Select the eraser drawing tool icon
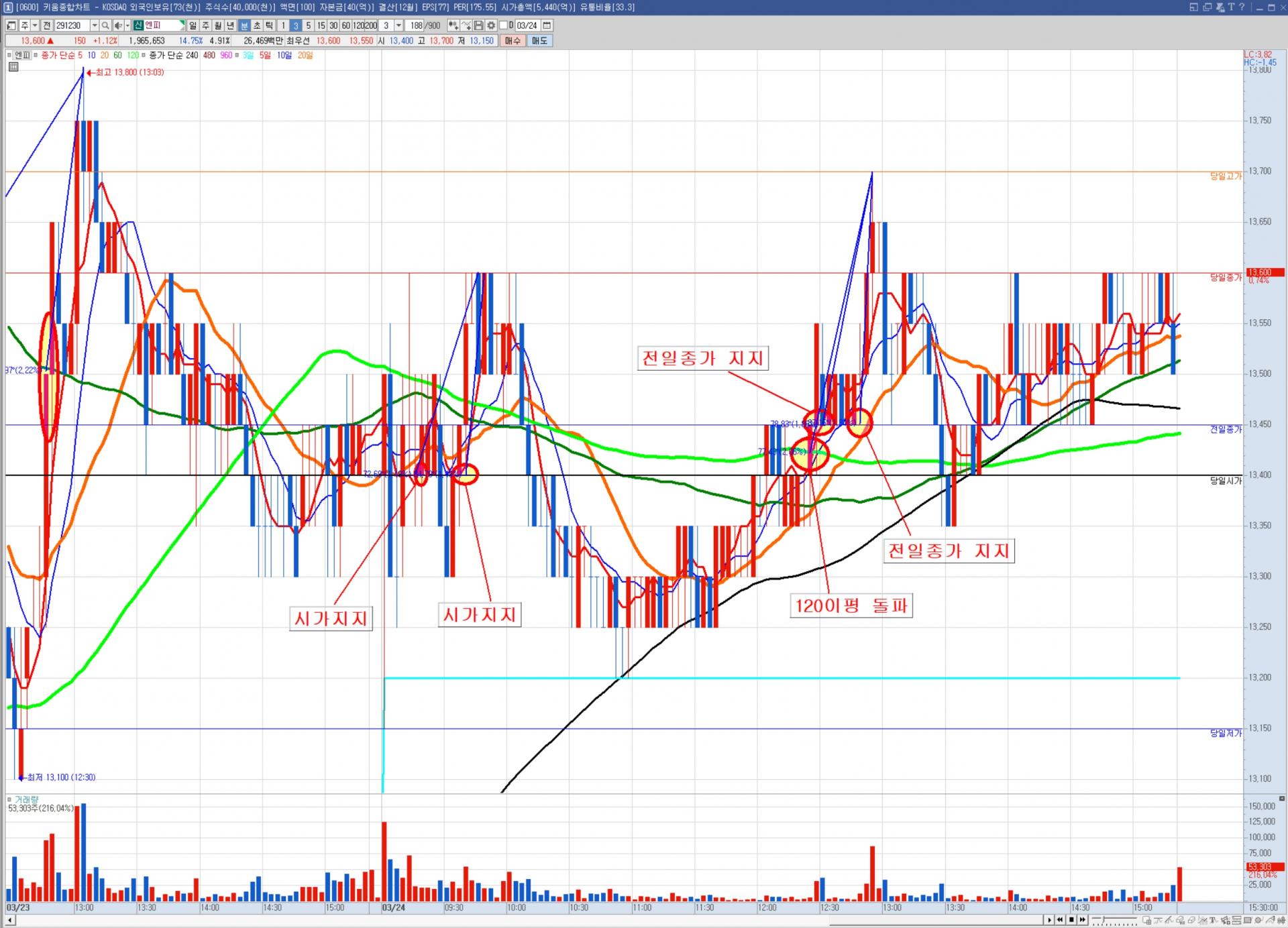 coord(1192,920)
